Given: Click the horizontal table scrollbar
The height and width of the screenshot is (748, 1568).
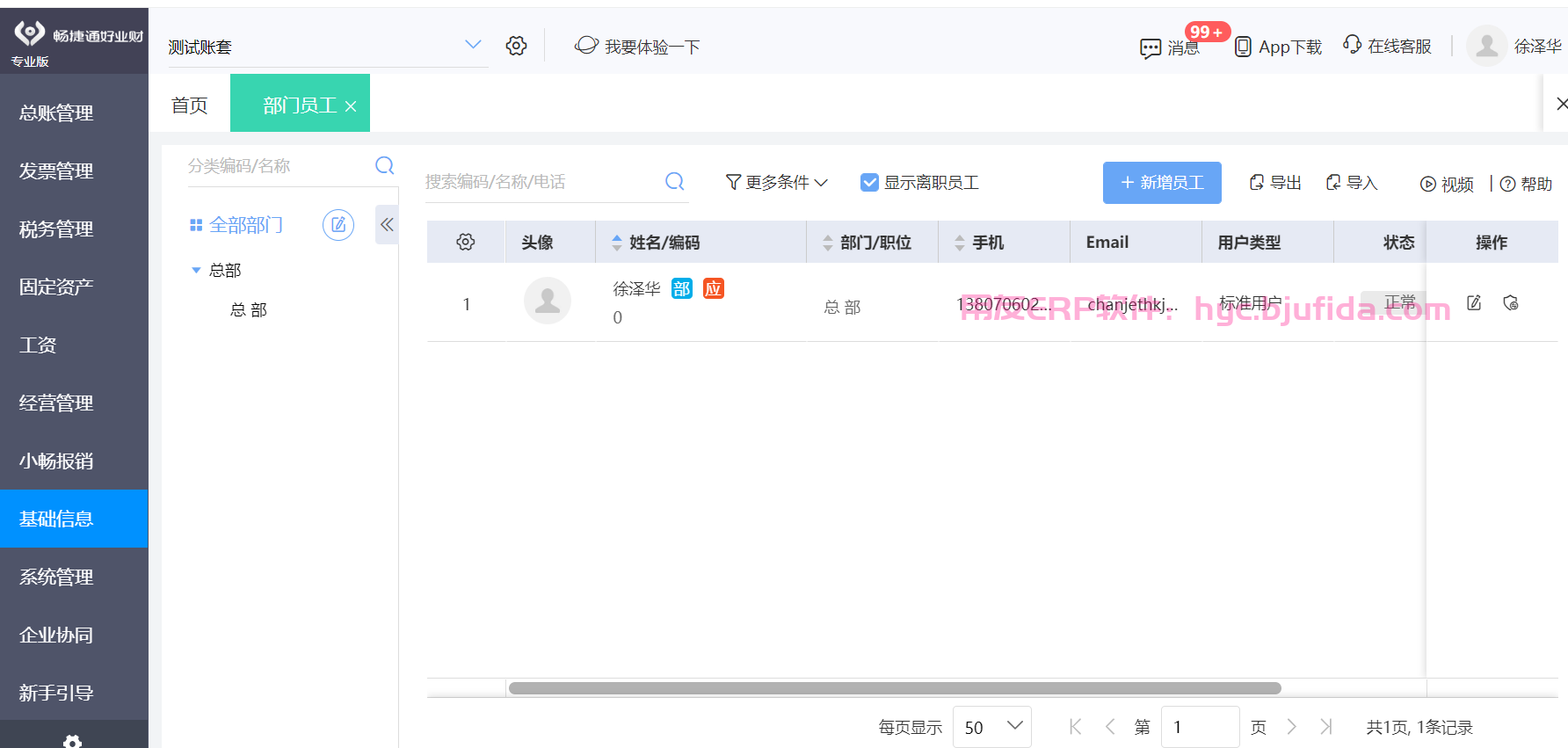Looking at the screenshot, I should click(895, 688).
